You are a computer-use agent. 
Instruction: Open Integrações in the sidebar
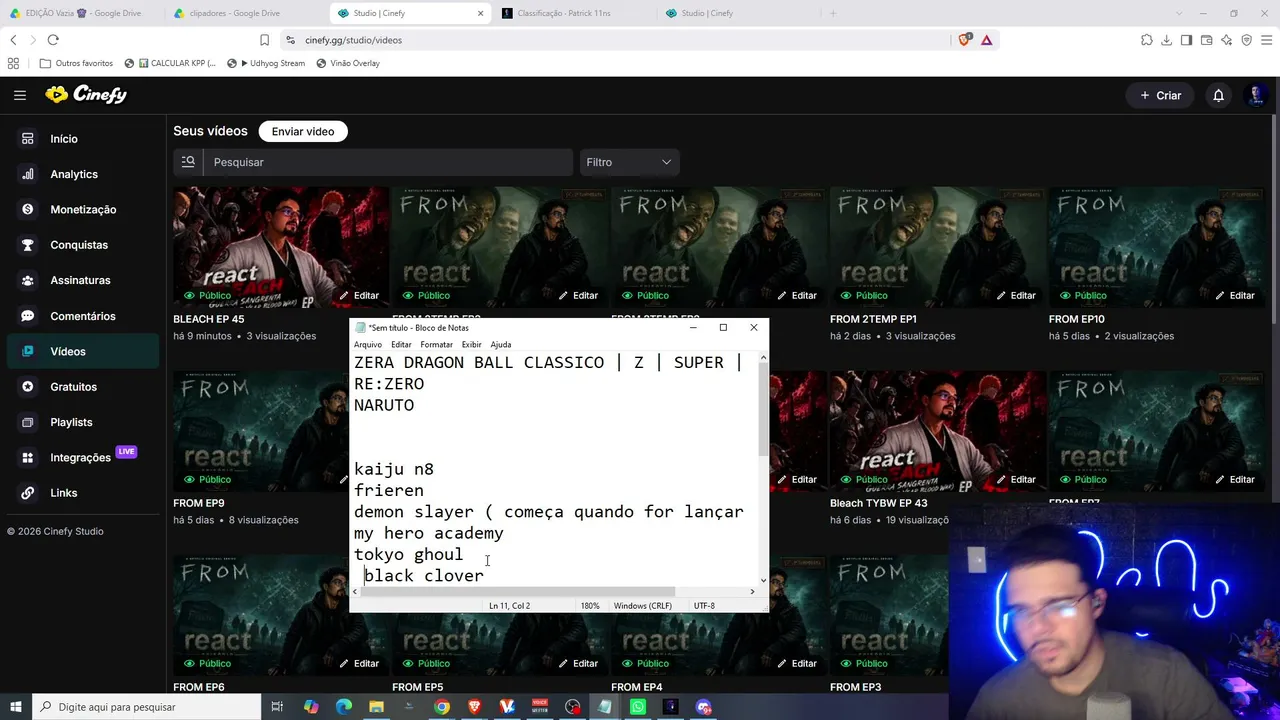pos(83,458)
